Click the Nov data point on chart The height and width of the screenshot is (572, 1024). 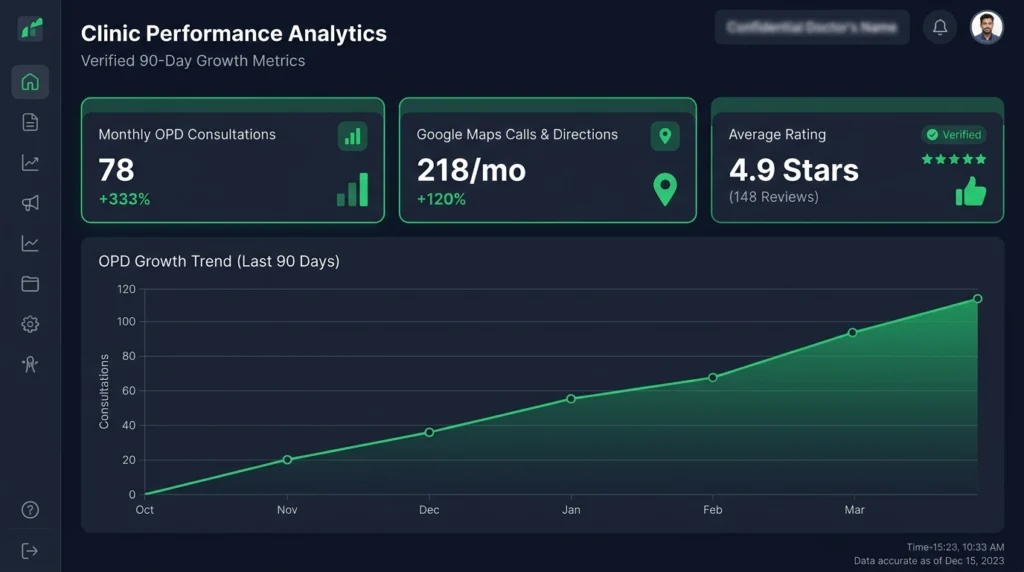(x=287, y=460)
